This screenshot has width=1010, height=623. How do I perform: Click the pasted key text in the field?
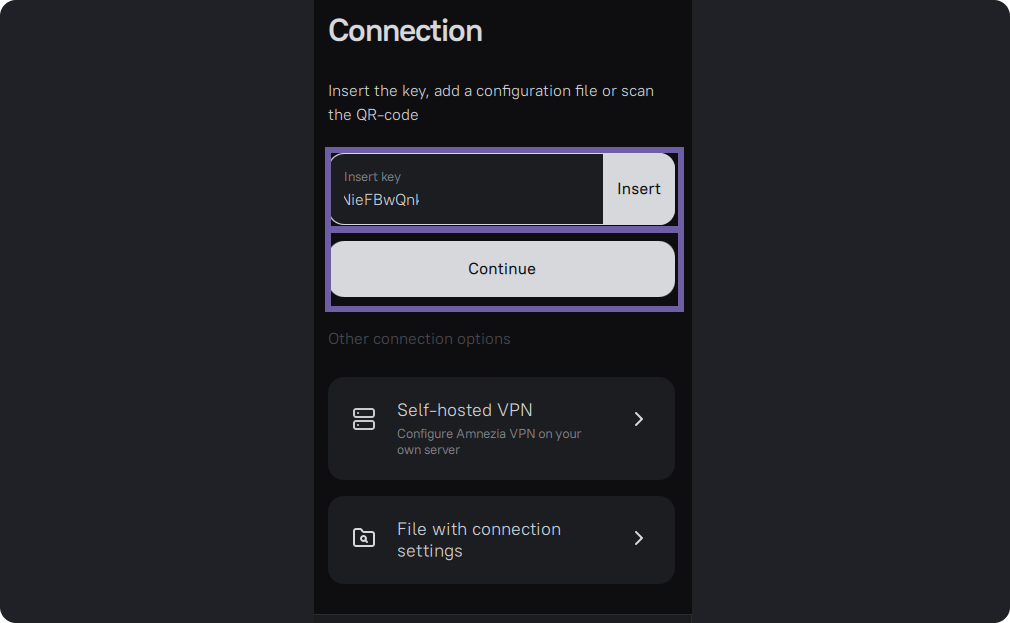[x=381, y=200]
